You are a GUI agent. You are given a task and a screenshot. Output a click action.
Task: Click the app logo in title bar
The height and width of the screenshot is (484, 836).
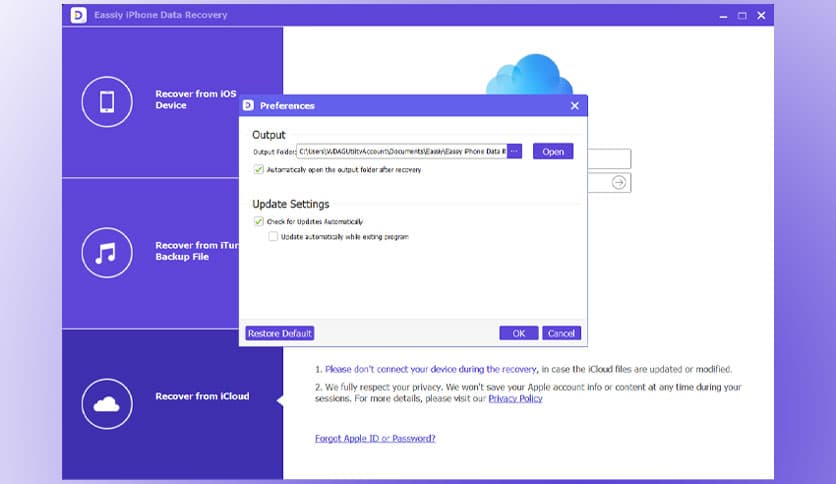[x=78, y=15]
